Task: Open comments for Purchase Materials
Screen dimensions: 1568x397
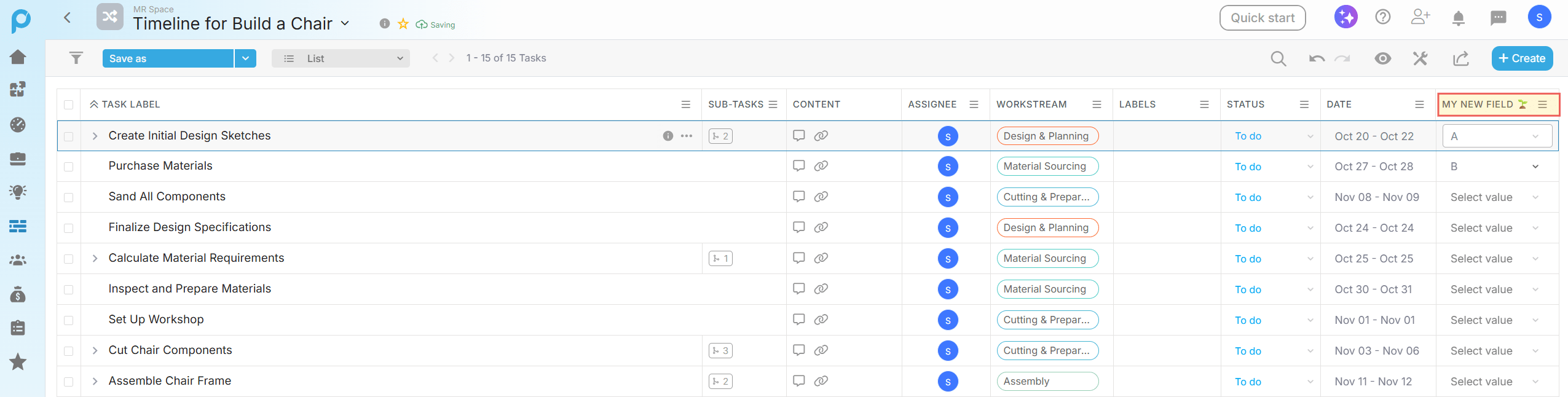Action: click(x=798, y=166)
